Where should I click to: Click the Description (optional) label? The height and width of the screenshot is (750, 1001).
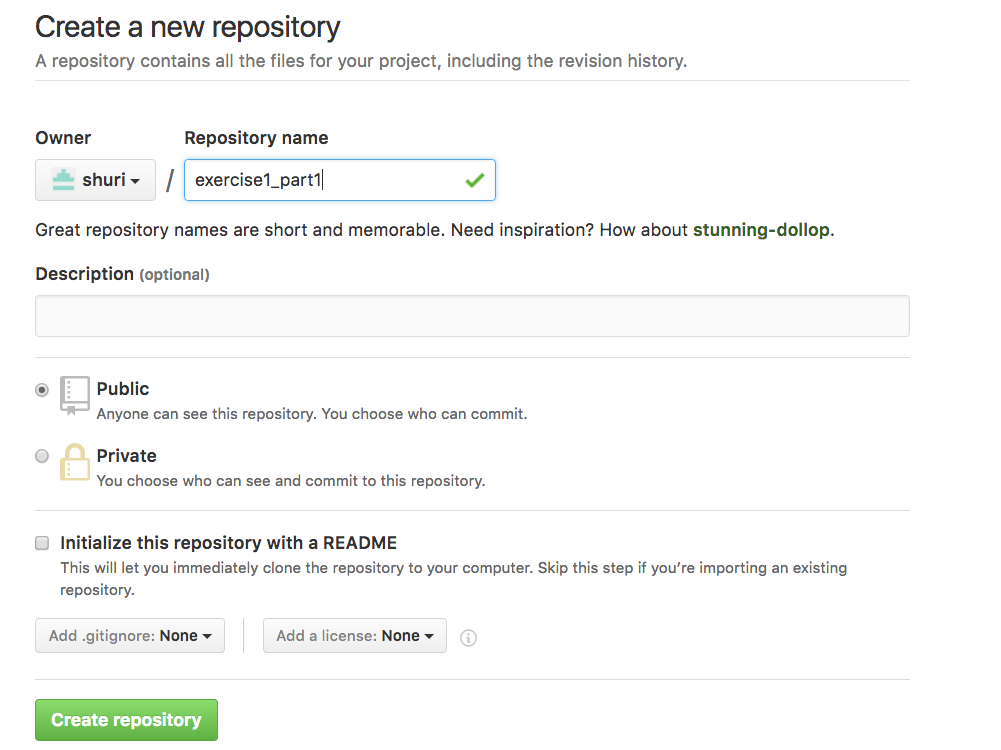tap(122, 274)
